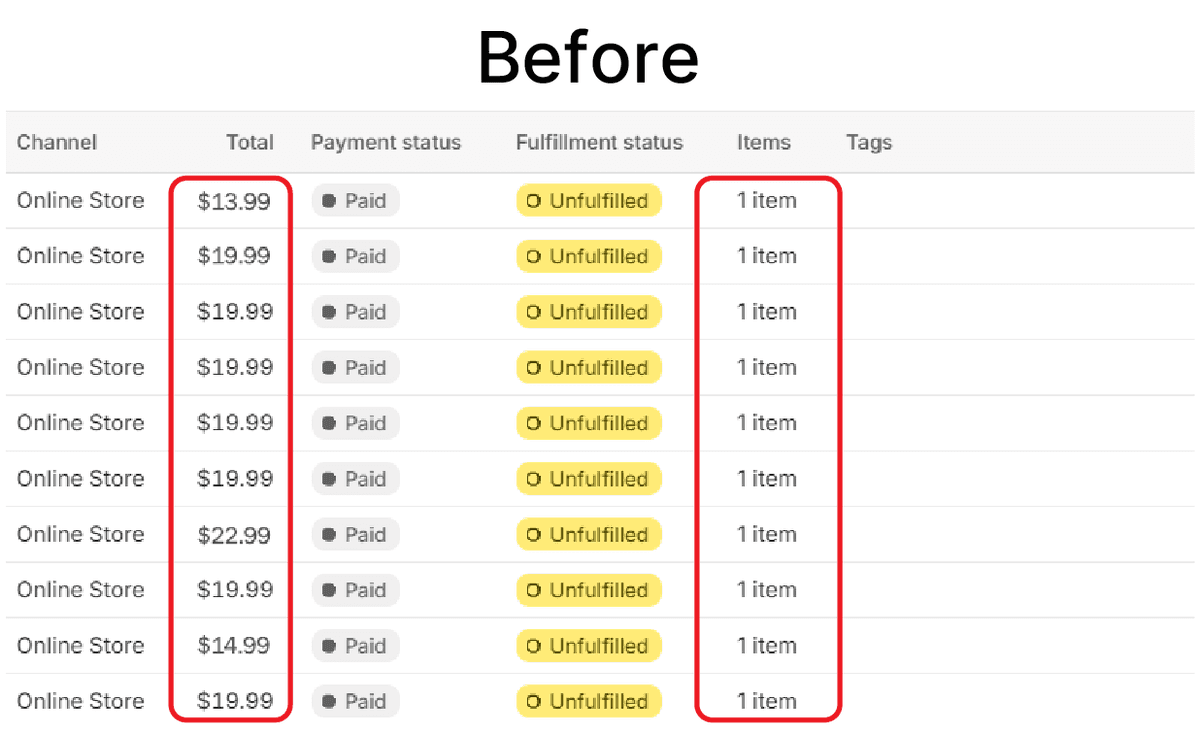
Task: Click the Unfulfilled circle icon in the $22.99 order
Action: (x=533, y=535)
